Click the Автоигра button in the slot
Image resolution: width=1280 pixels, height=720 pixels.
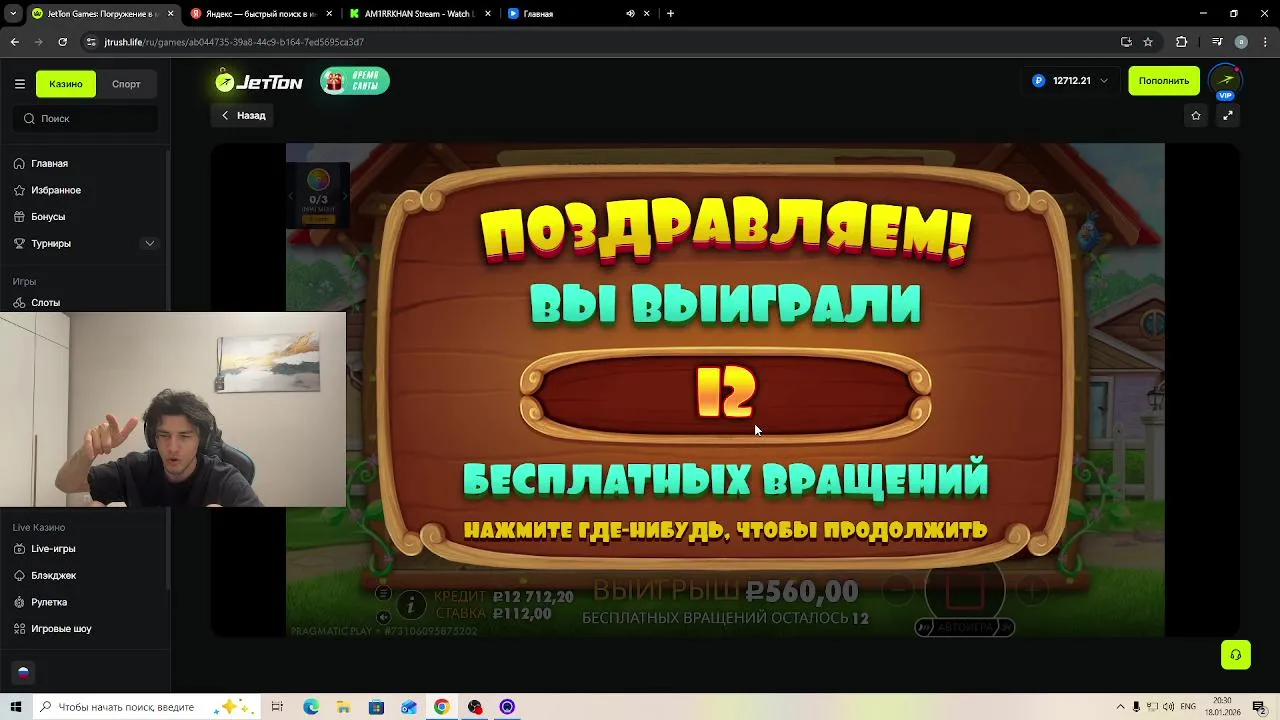click(x=965, y=627)
